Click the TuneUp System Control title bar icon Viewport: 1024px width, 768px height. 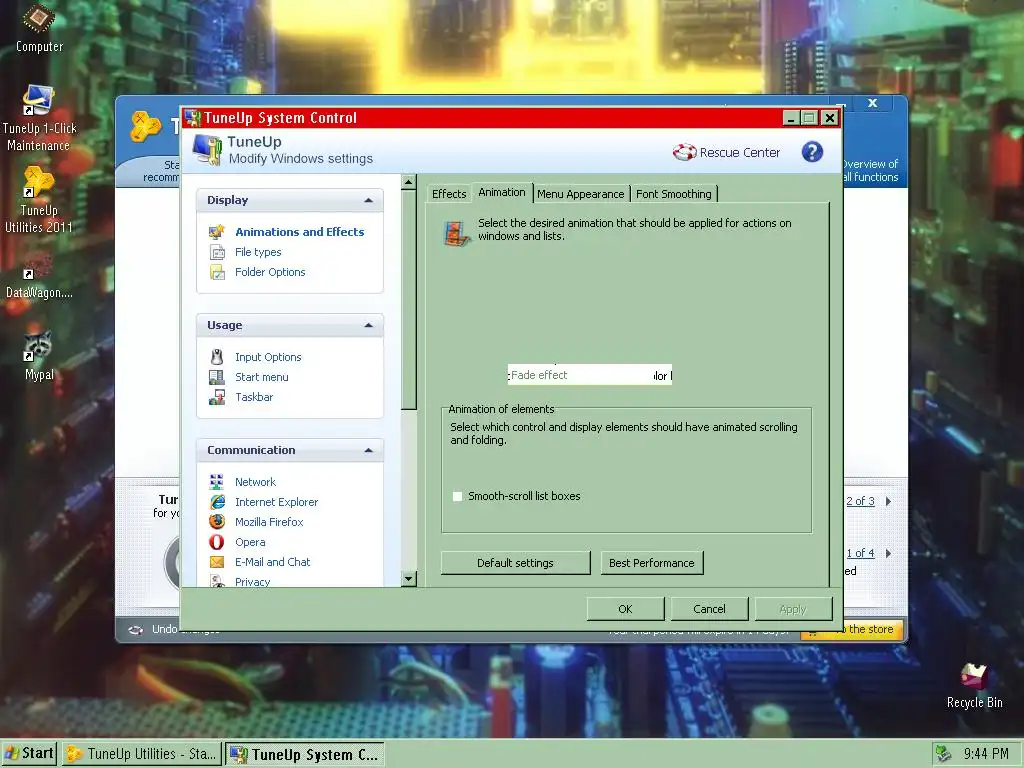click(x=192, y=118)
